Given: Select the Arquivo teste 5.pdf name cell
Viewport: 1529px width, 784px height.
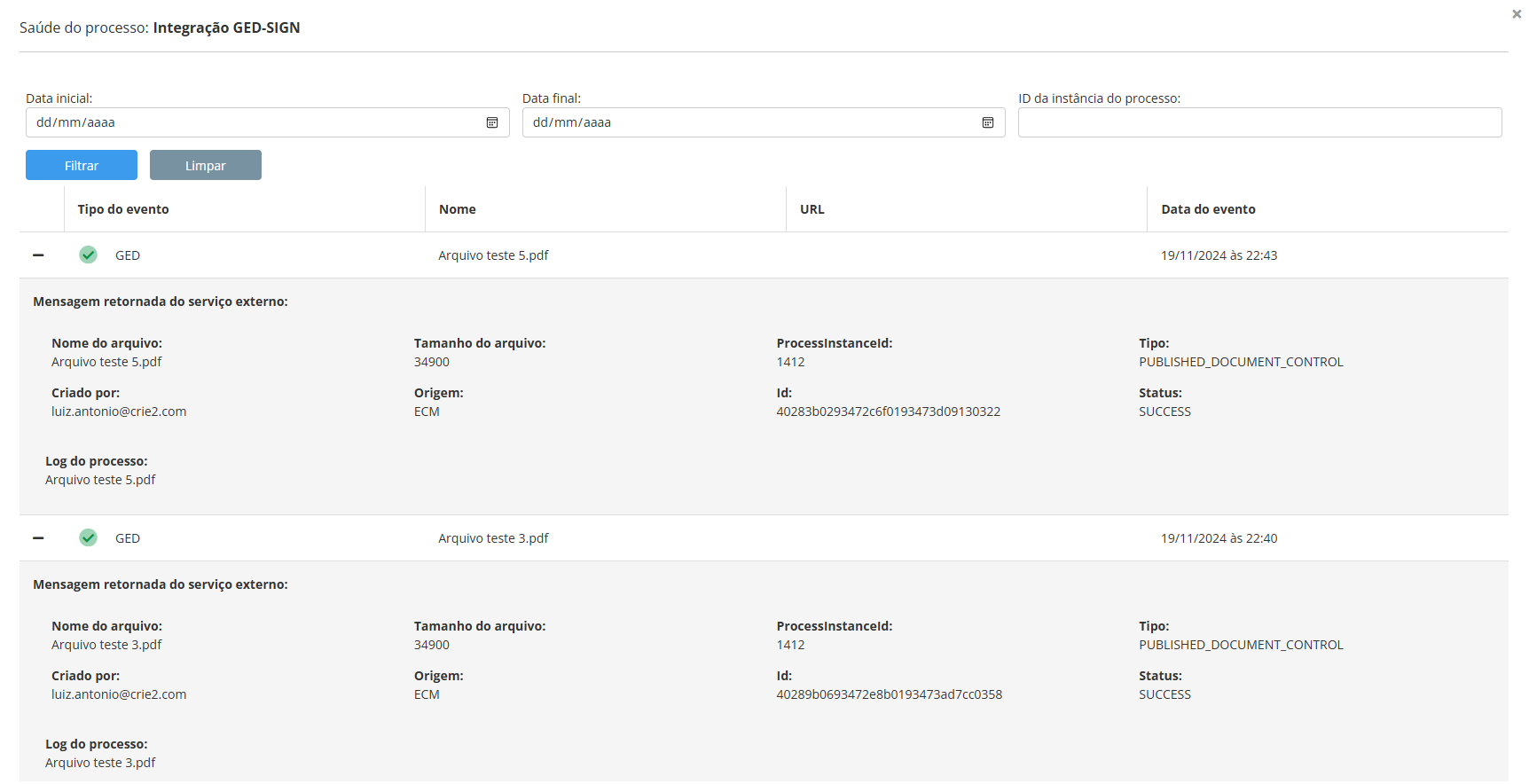Looking at the screenshot, I should [x=493, y=255].
